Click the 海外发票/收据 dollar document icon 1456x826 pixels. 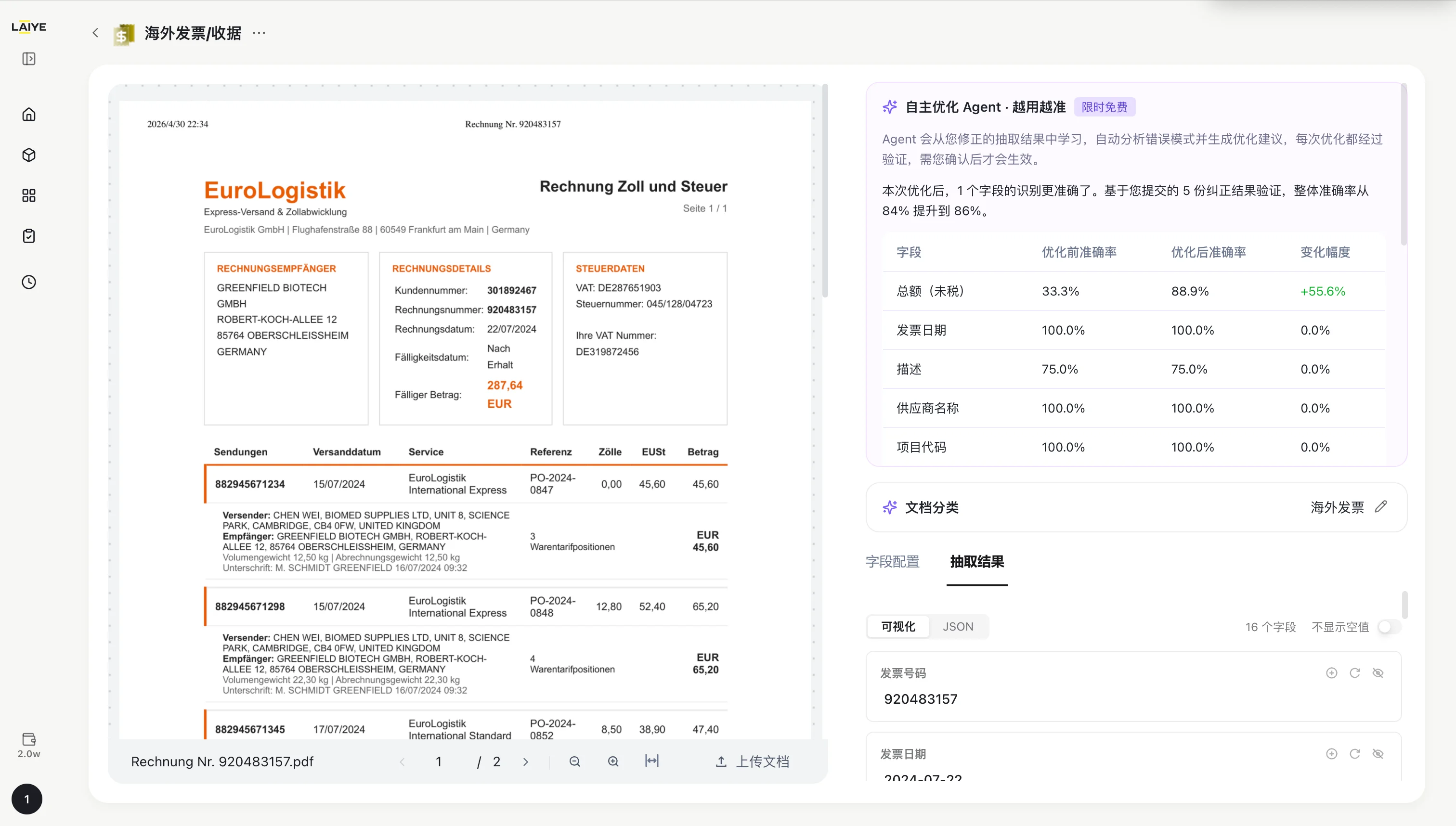pyautogui.click(x=124, y=34)
